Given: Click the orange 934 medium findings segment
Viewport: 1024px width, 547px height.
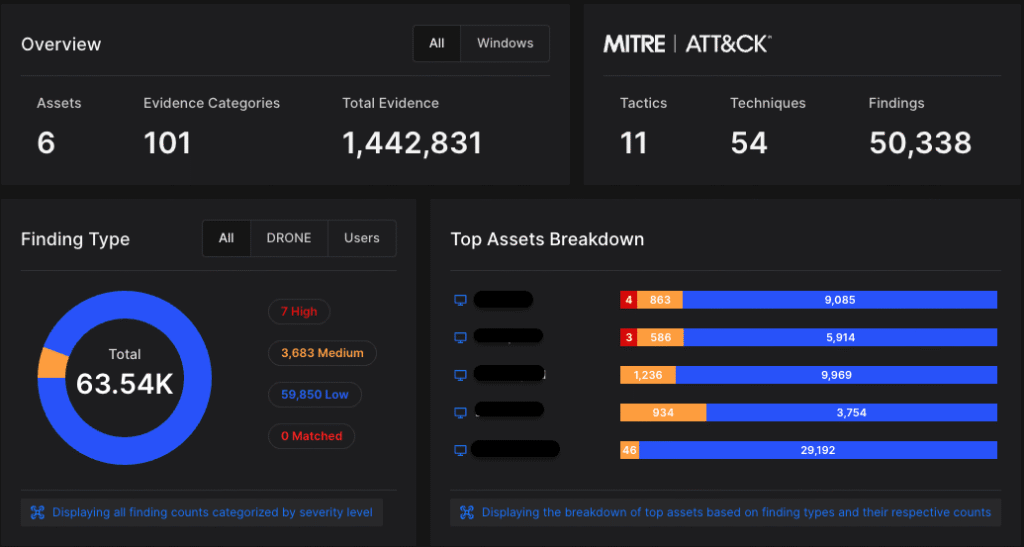Looking at the screenshot, I should pos(663,412).
